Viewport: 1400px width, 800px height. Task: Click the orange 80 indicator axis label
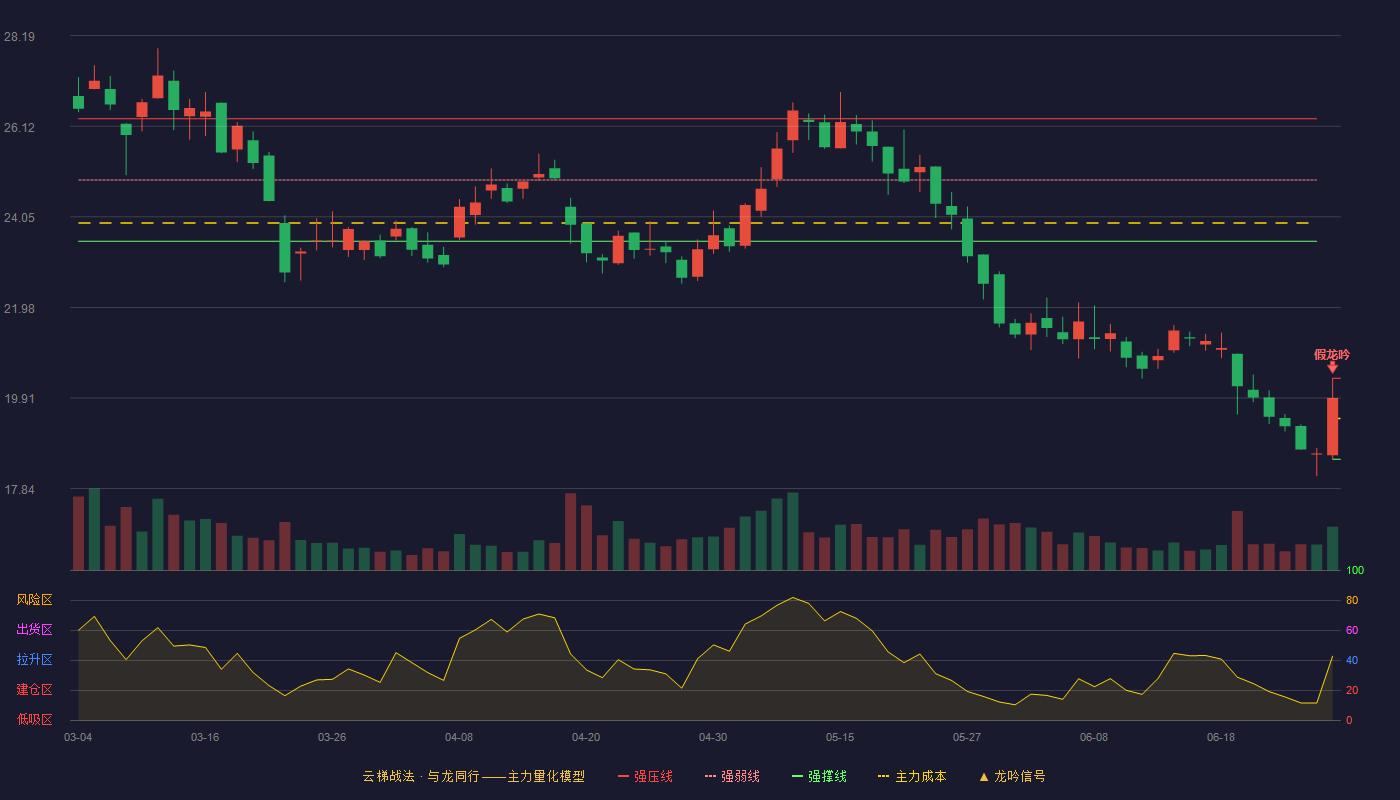[1352, 600]
